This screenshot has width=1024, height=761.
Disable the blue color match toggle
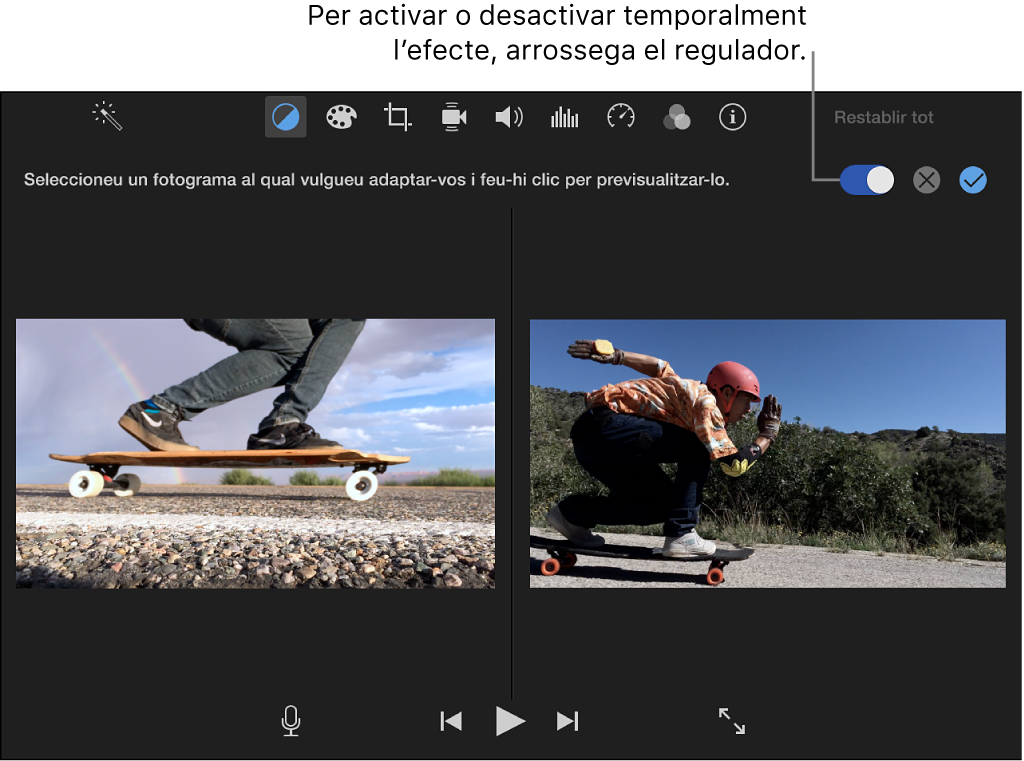pyautogui.click(x=866, y=180)
